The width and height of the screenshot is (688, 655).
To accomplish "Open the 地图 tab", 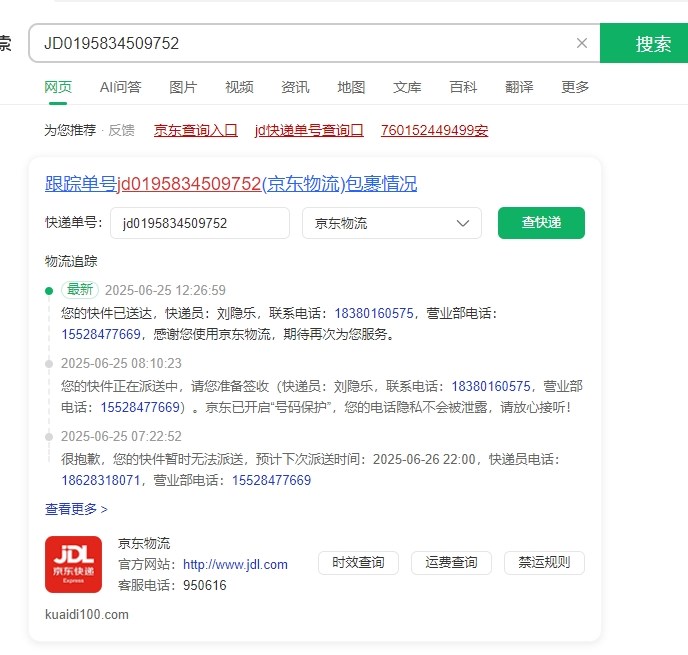I will pos(351,87).
